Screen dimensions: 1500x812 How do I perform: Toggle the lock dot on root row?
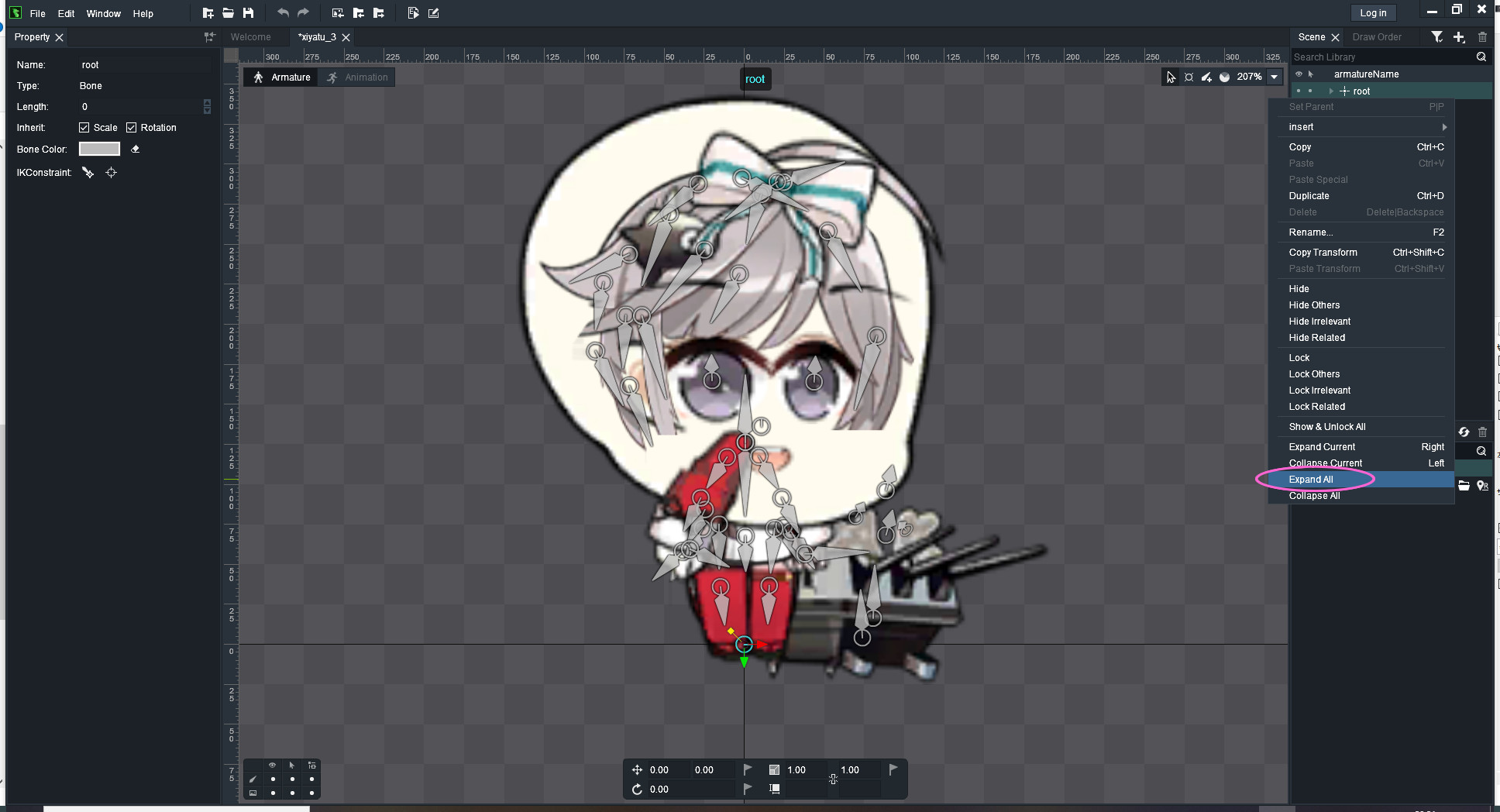[1310, 91]
